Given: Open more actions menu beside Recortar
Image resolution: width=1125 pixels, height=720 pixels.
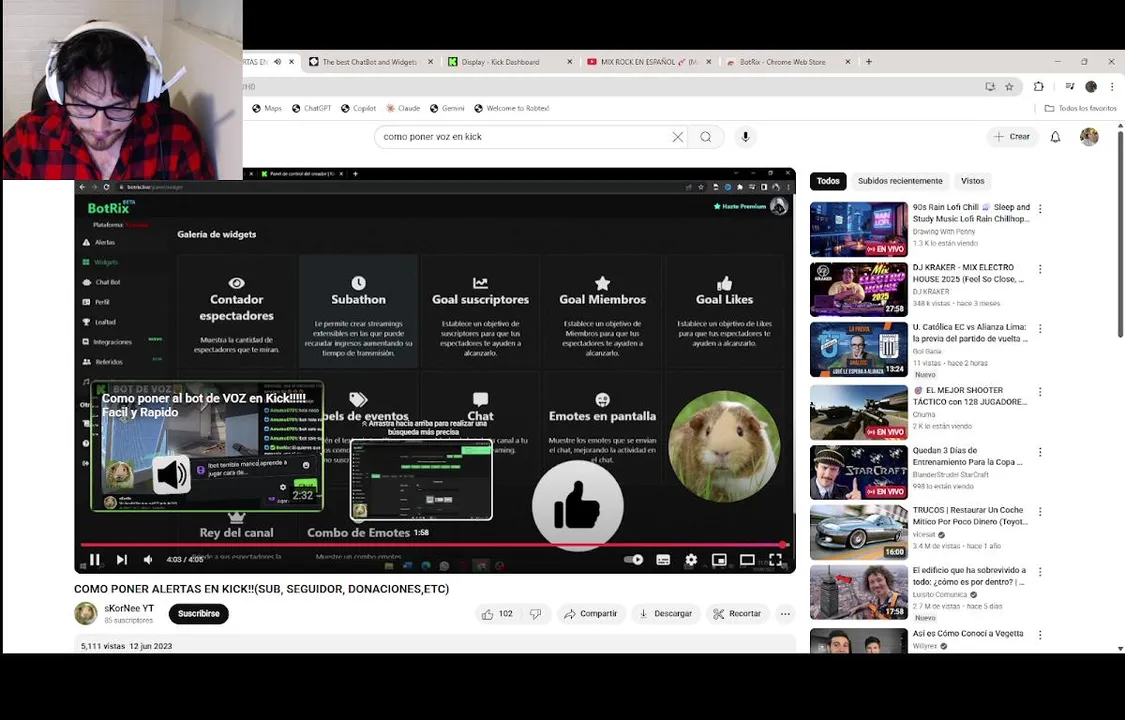Looking at the screenshot, I should (x=786, y=614).
